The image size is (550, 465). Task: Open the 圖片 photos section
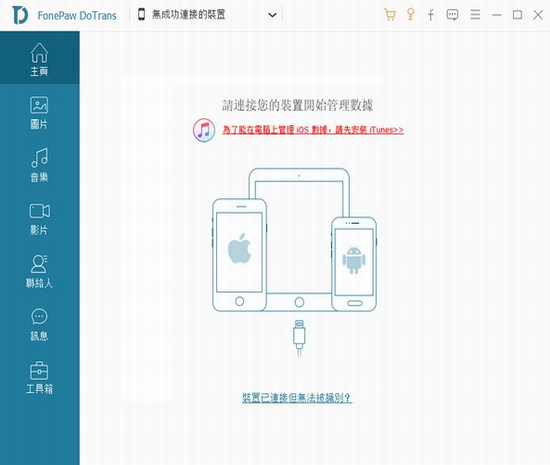tap(39, 113)
